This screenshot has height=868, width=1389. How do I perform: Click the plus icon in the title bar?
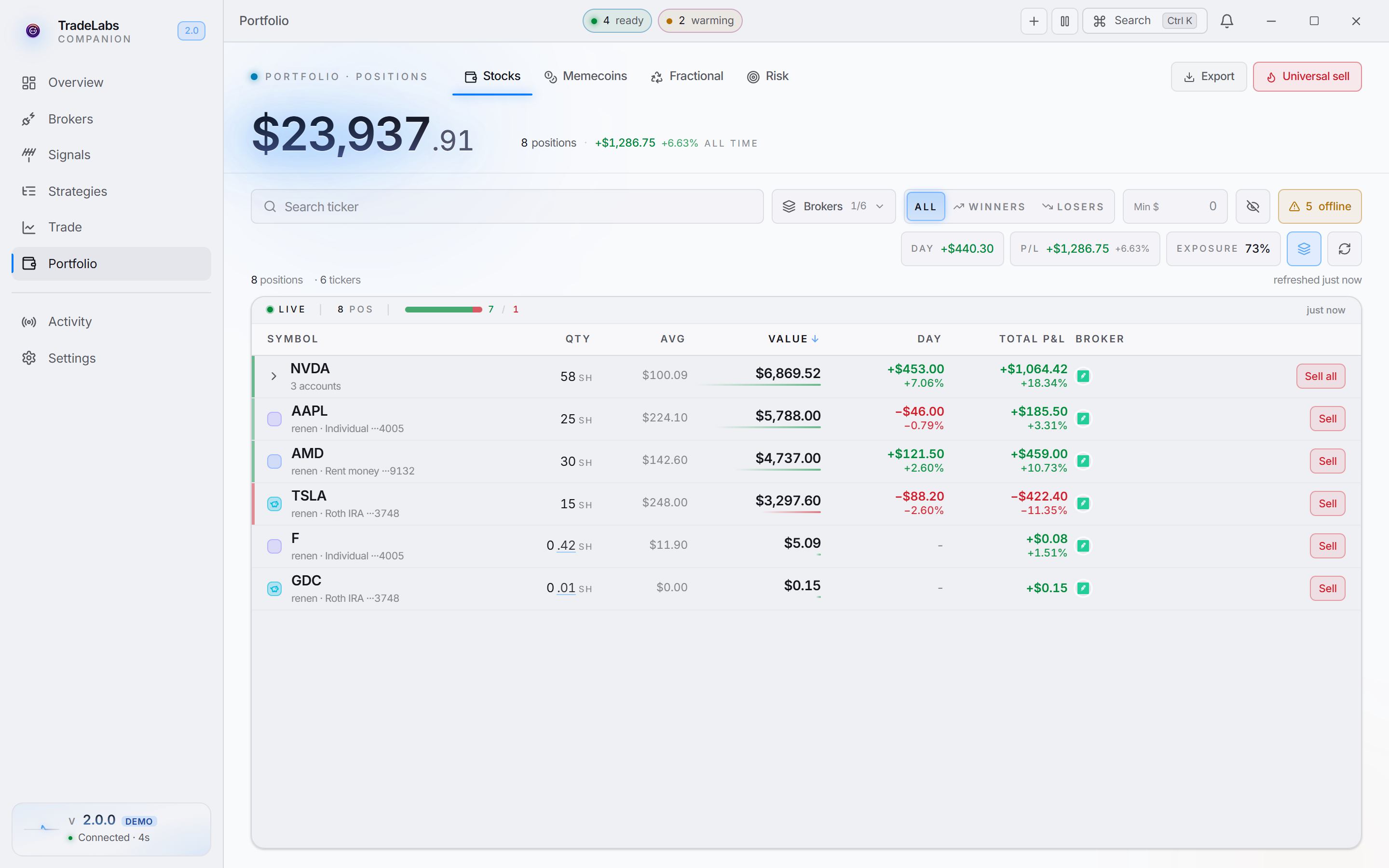(1034, 21)
